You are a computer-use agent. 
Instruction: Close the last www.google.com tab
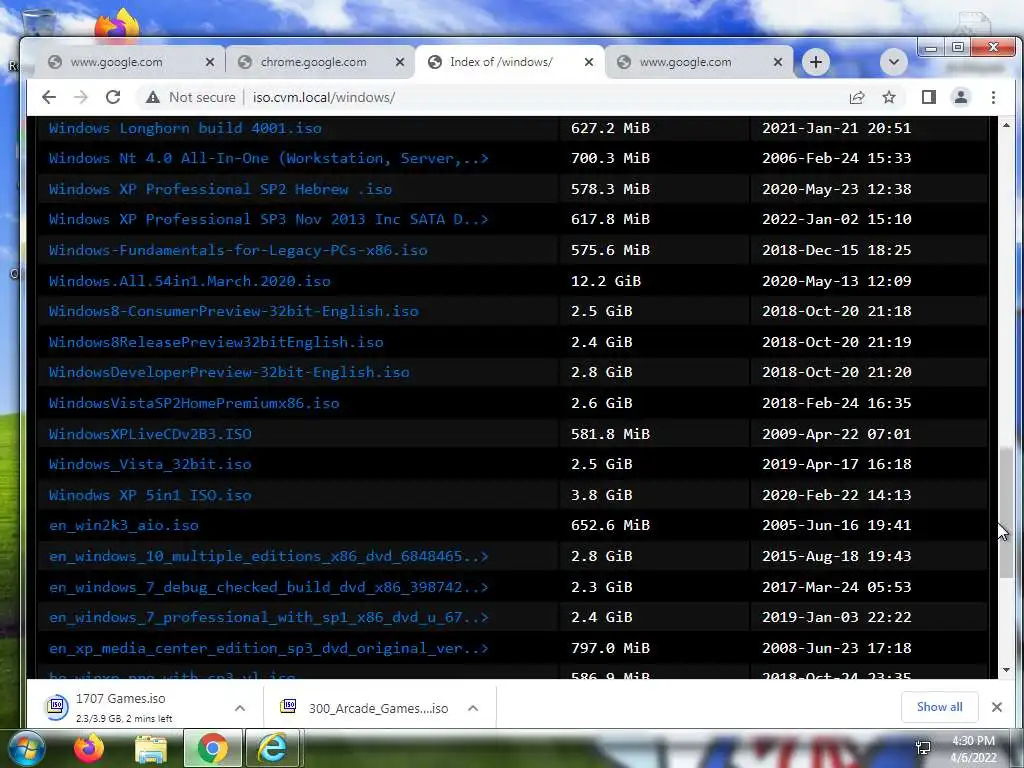pyautogui.click(x=777, y=62)
